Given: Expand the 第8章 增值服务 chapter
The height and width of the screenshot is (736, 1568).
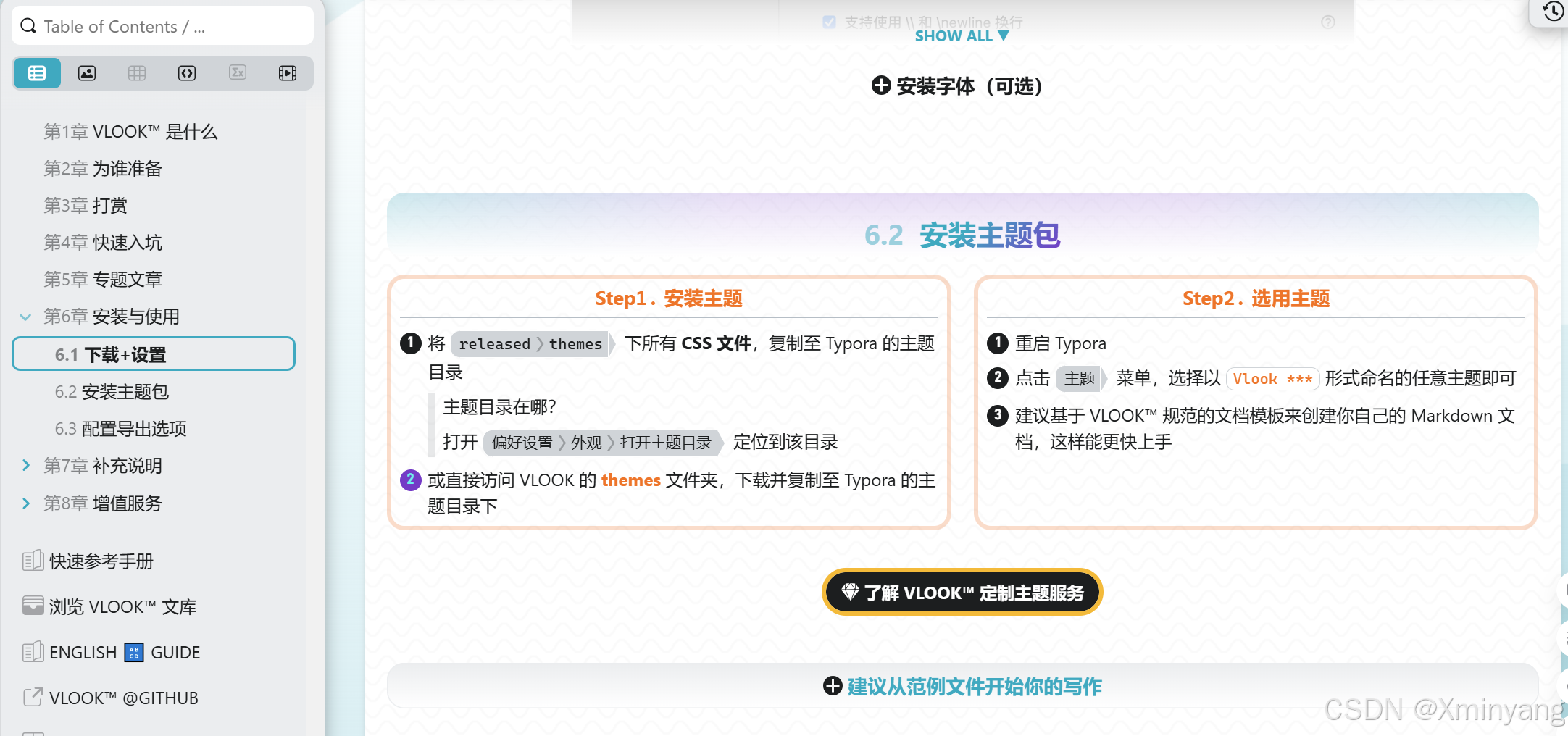Looking at the screenshot, I should coord(25,503).
